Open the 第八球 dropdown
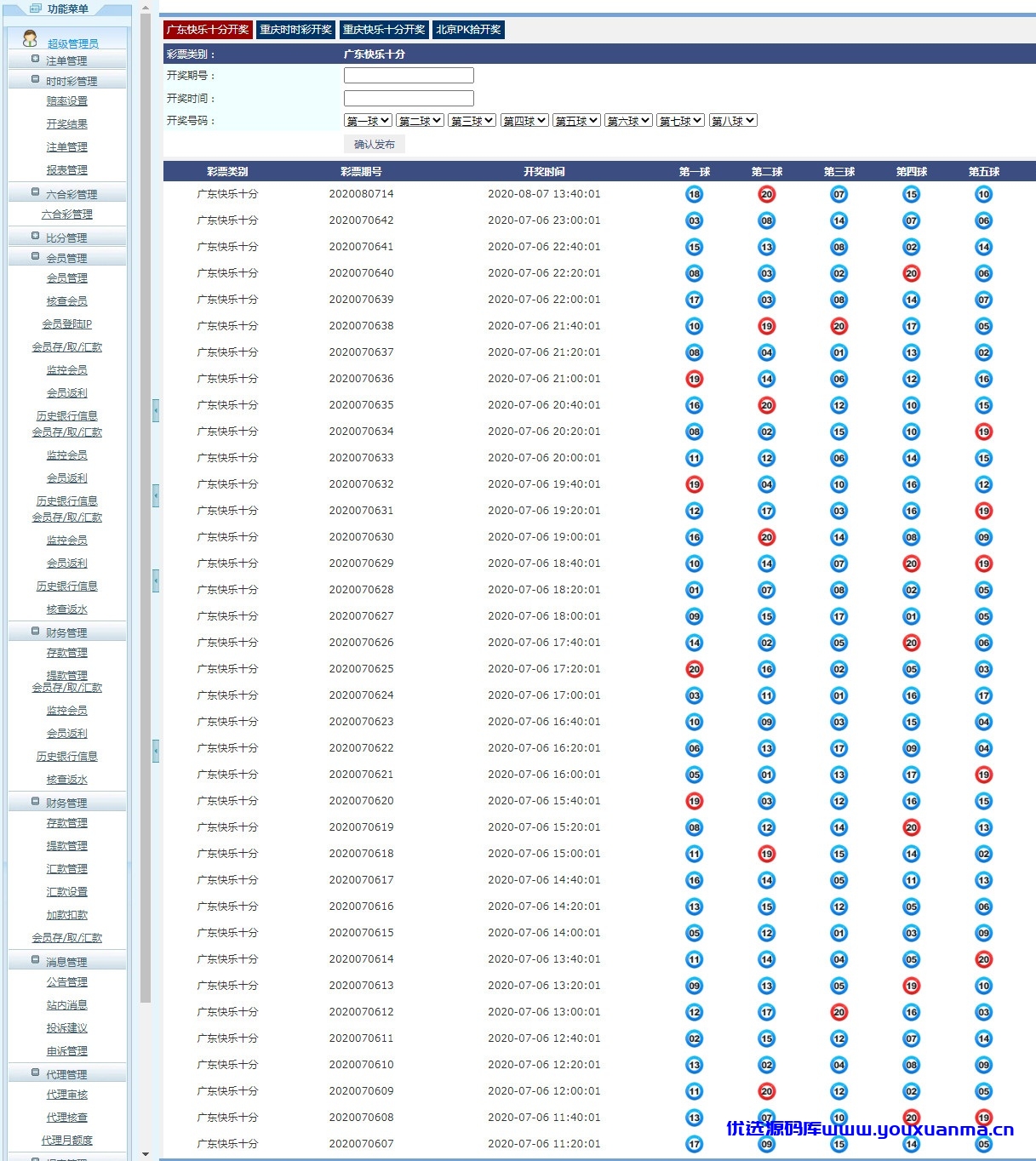The width and height of the screenshot is (1036, 1161). pos(733,121)
